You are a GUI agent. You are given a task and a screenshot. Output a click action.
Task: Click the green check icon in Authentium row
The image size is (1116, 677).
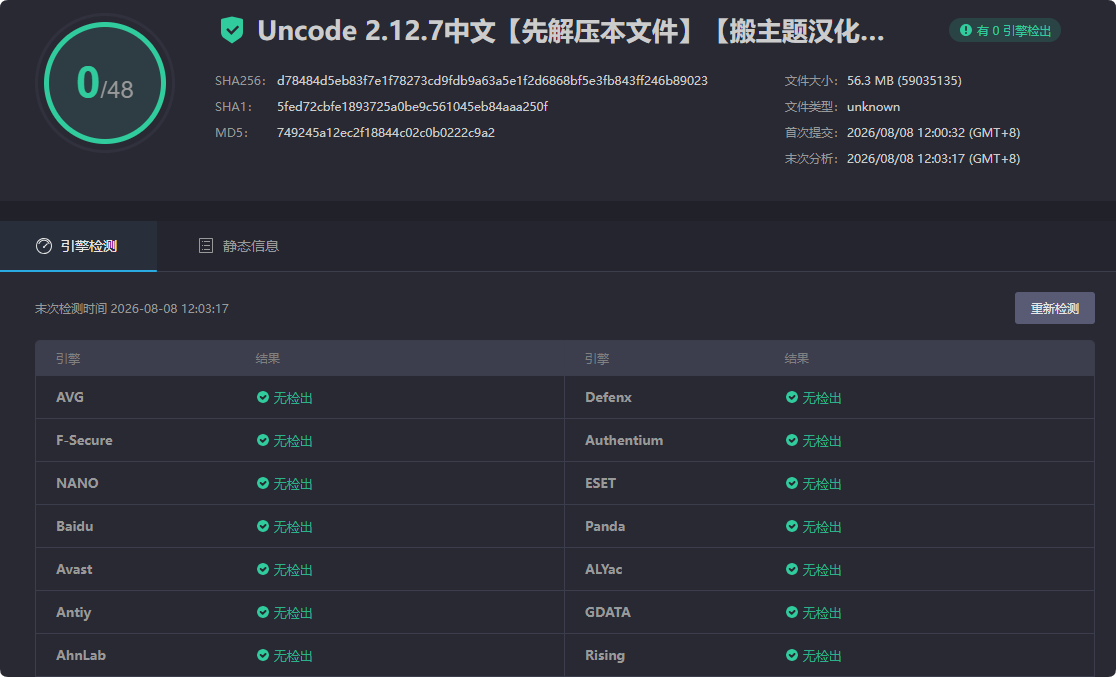pos(791,441)
